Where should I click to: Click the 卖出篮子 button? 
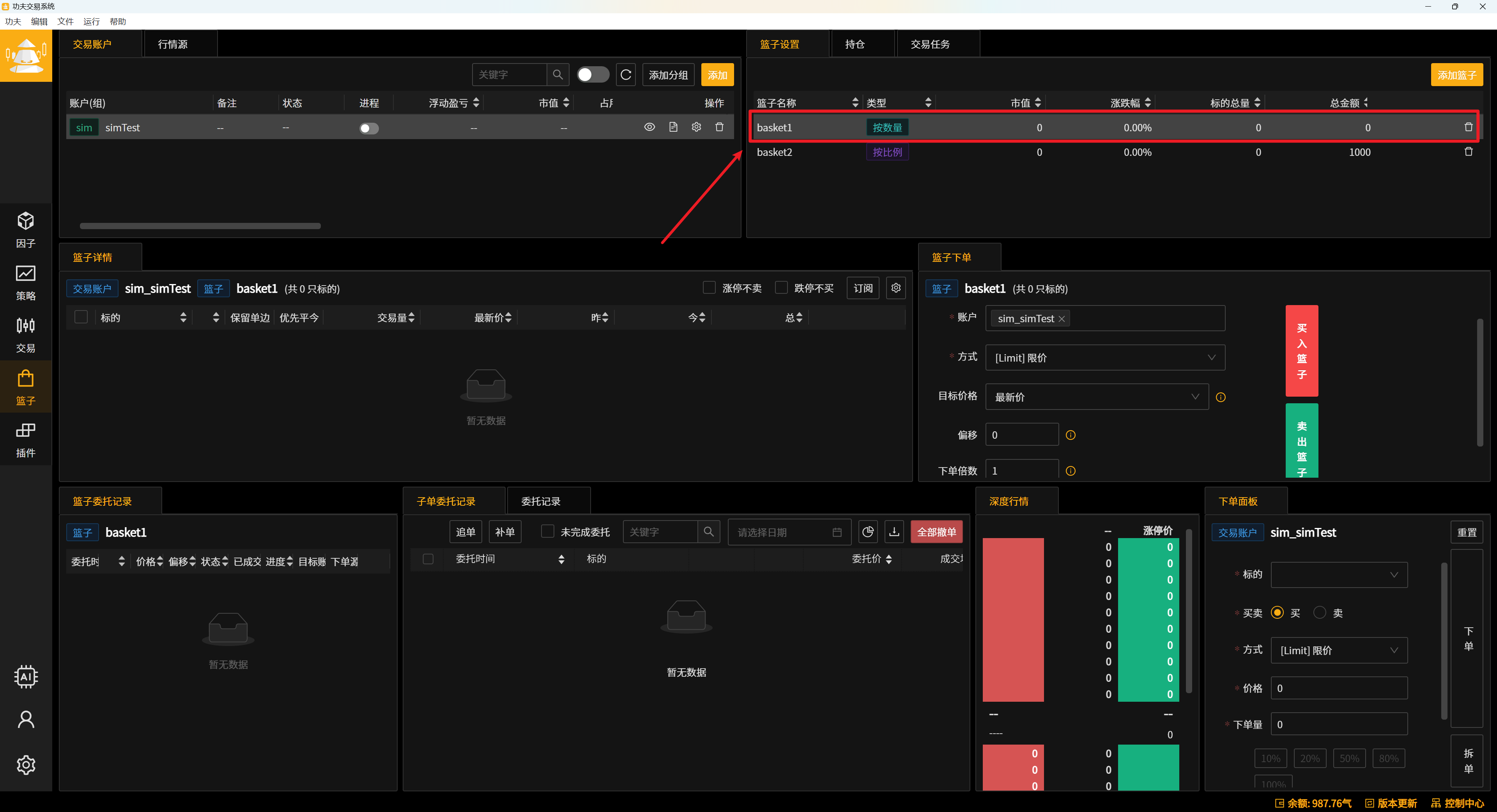[1302, 441]
